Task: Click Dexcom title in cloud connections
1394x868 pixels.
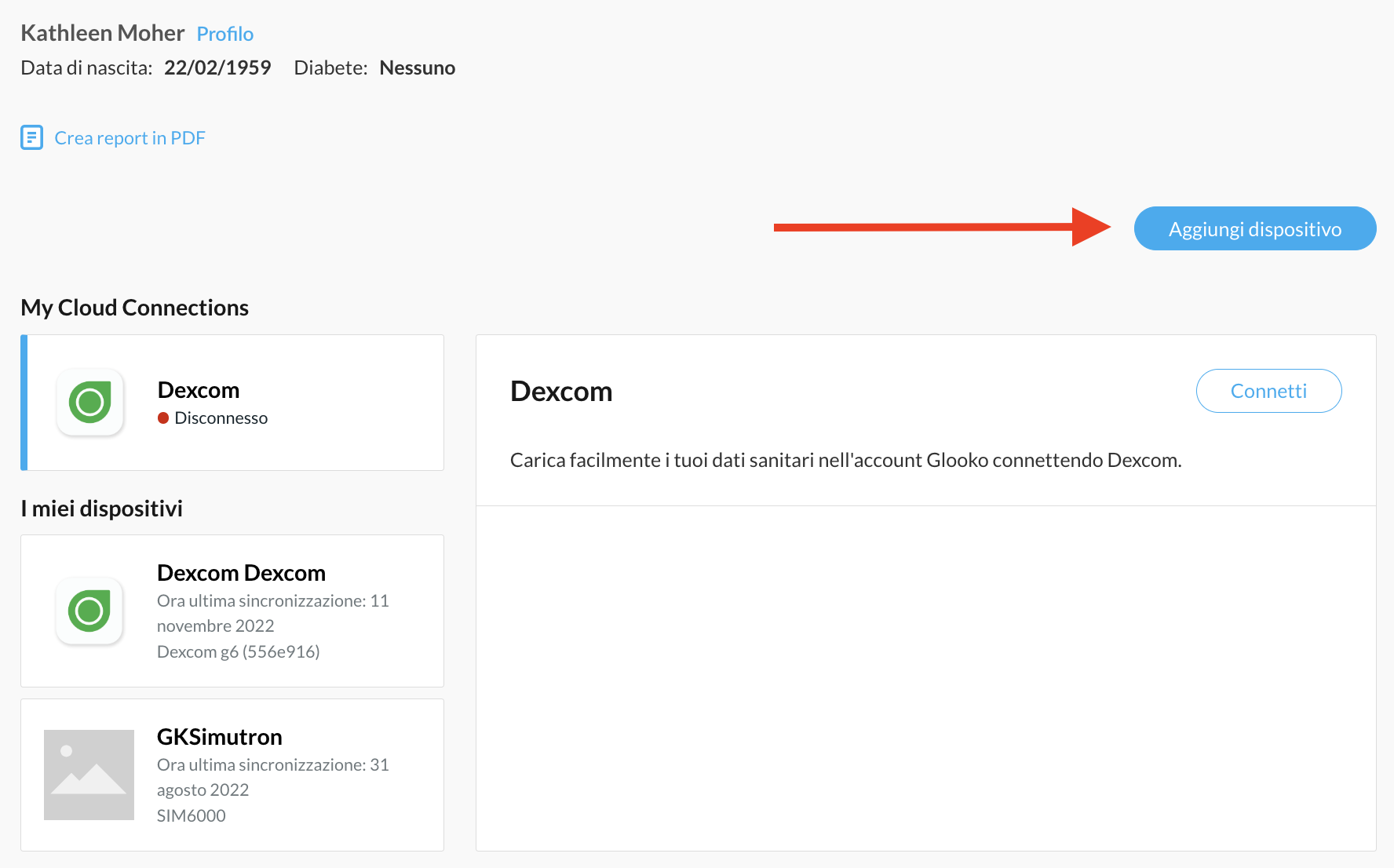Action: click(x=199, y=390)
